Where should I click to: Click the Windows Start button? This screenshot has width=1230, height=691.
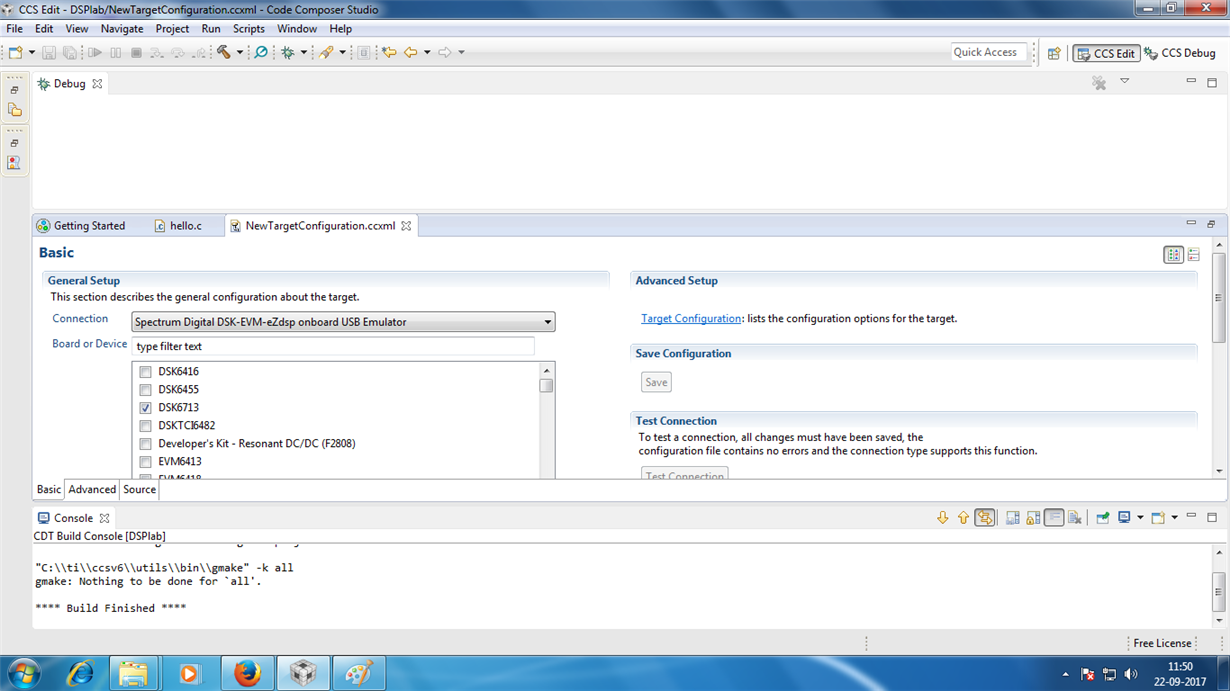tap(23, 674)
